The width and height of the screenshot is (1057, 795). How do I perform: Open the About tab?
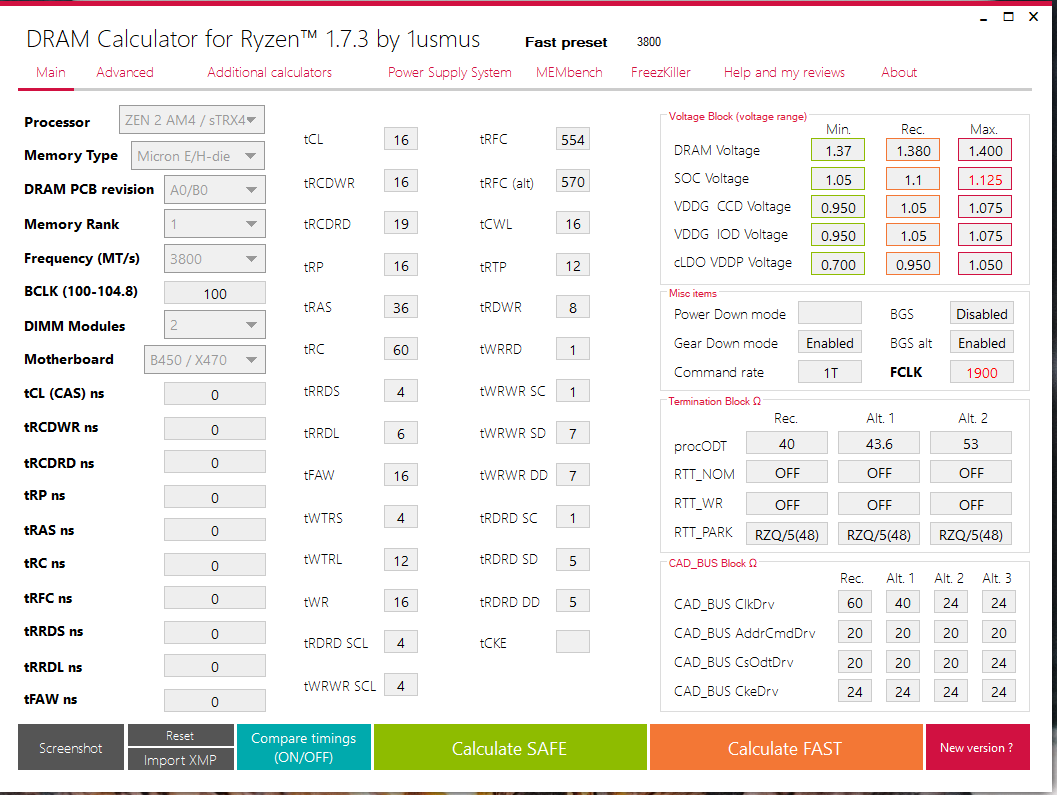pos(899,72)
